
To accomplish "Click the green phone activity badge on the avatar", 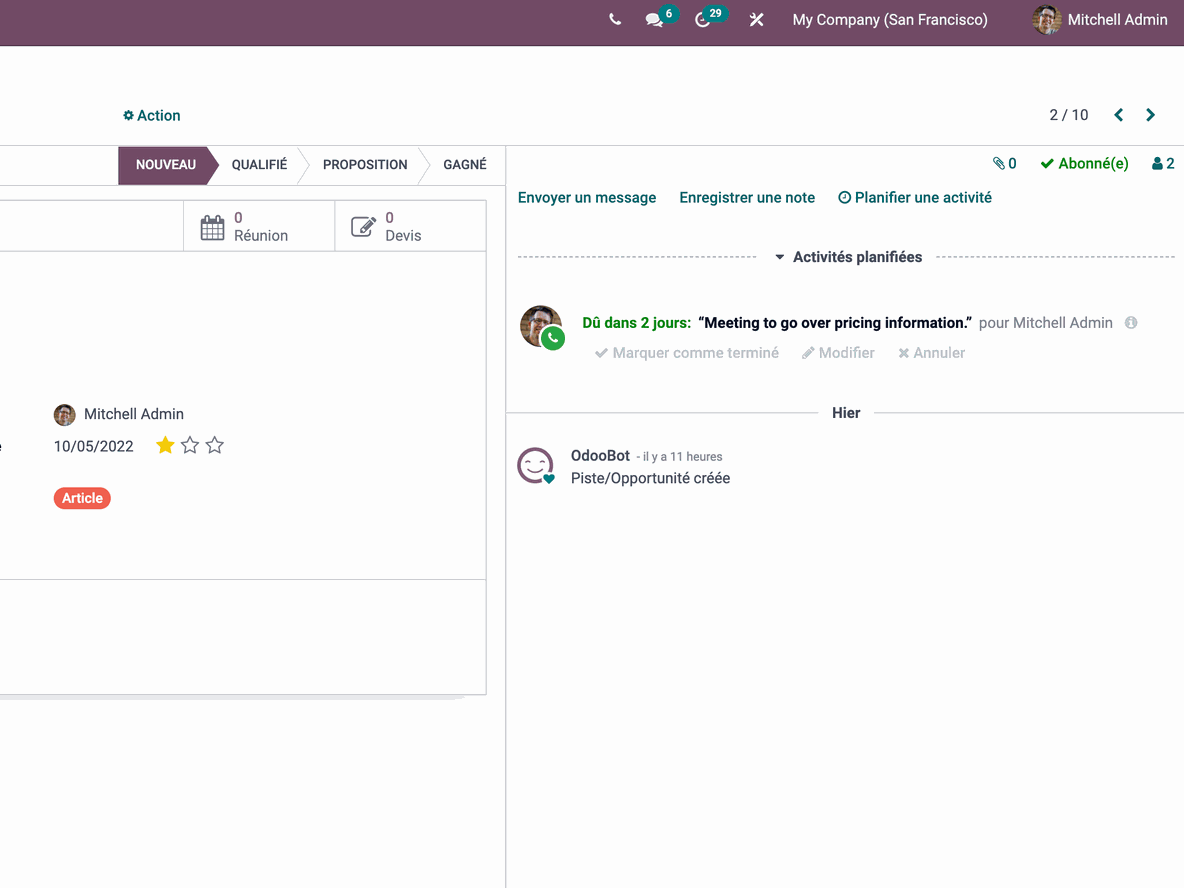I will pyautogui.click(x=554, y=340).
